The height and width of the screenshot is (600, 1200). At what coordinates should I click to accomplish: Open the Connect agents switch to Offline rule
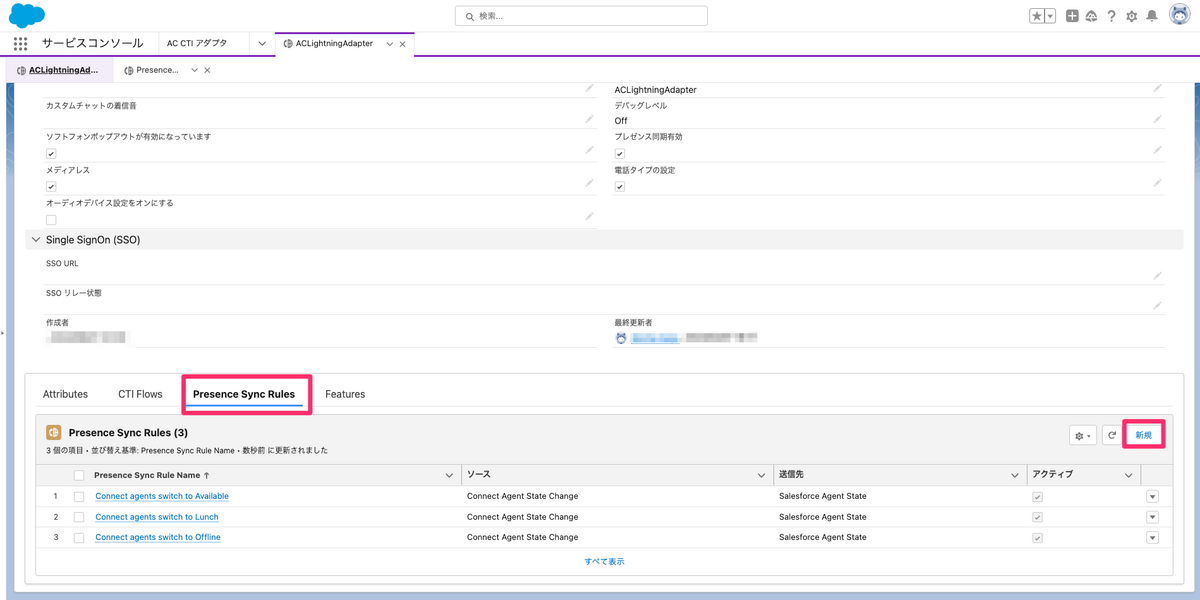coord(158,537)
